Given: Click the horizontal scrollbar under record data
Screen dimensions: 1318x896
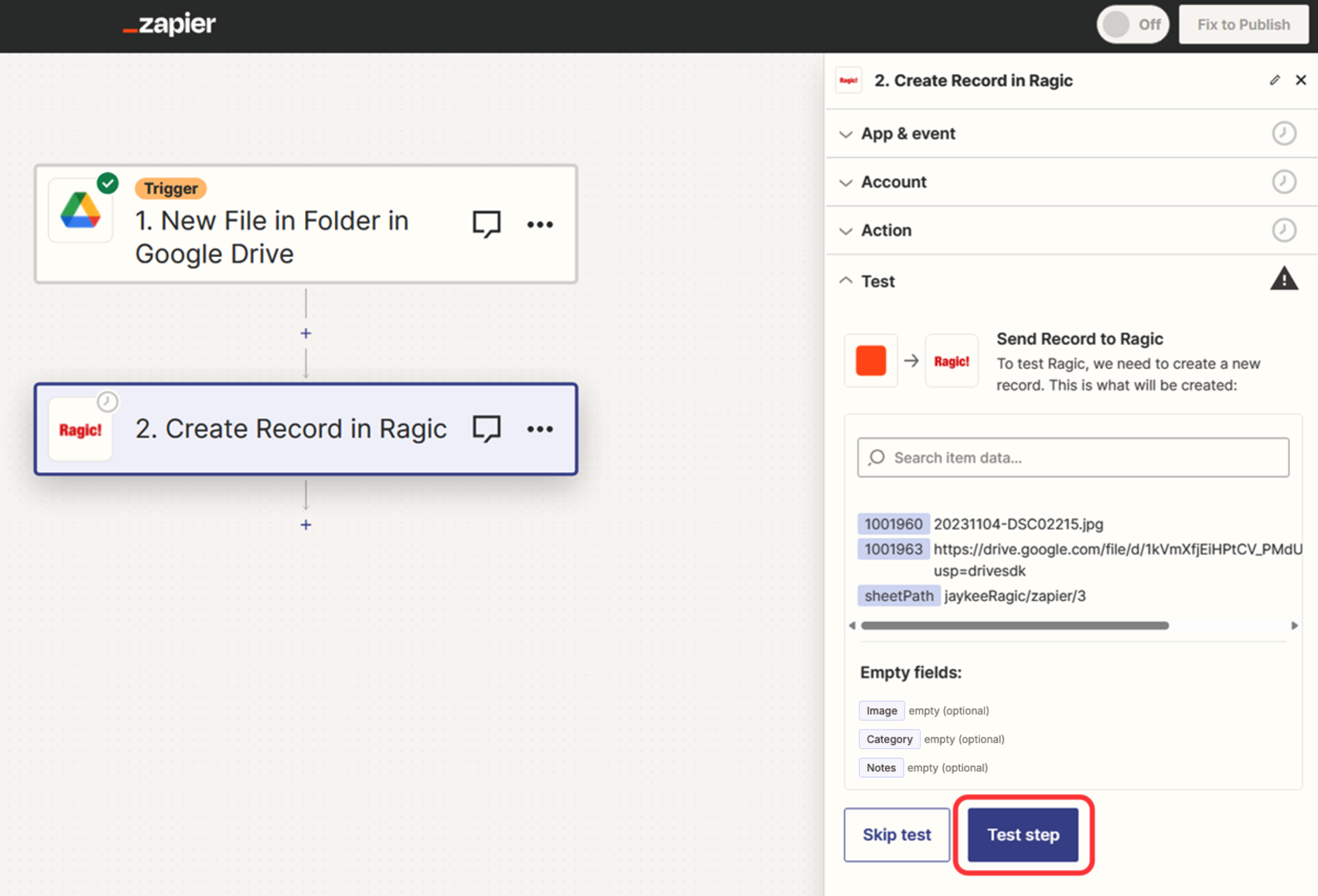Looking at the screenshot, I should click(x=1015, y=626).
